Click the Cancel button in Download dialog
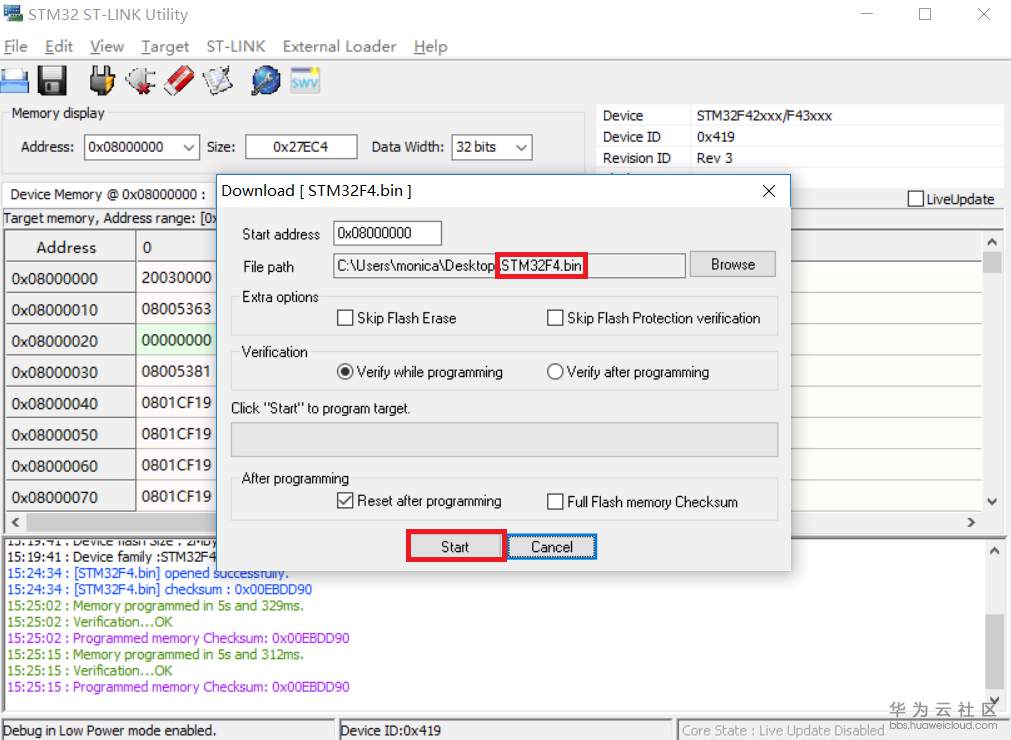Image resolution: width=1011 pixels, height=740 pixels. point(552,547)
